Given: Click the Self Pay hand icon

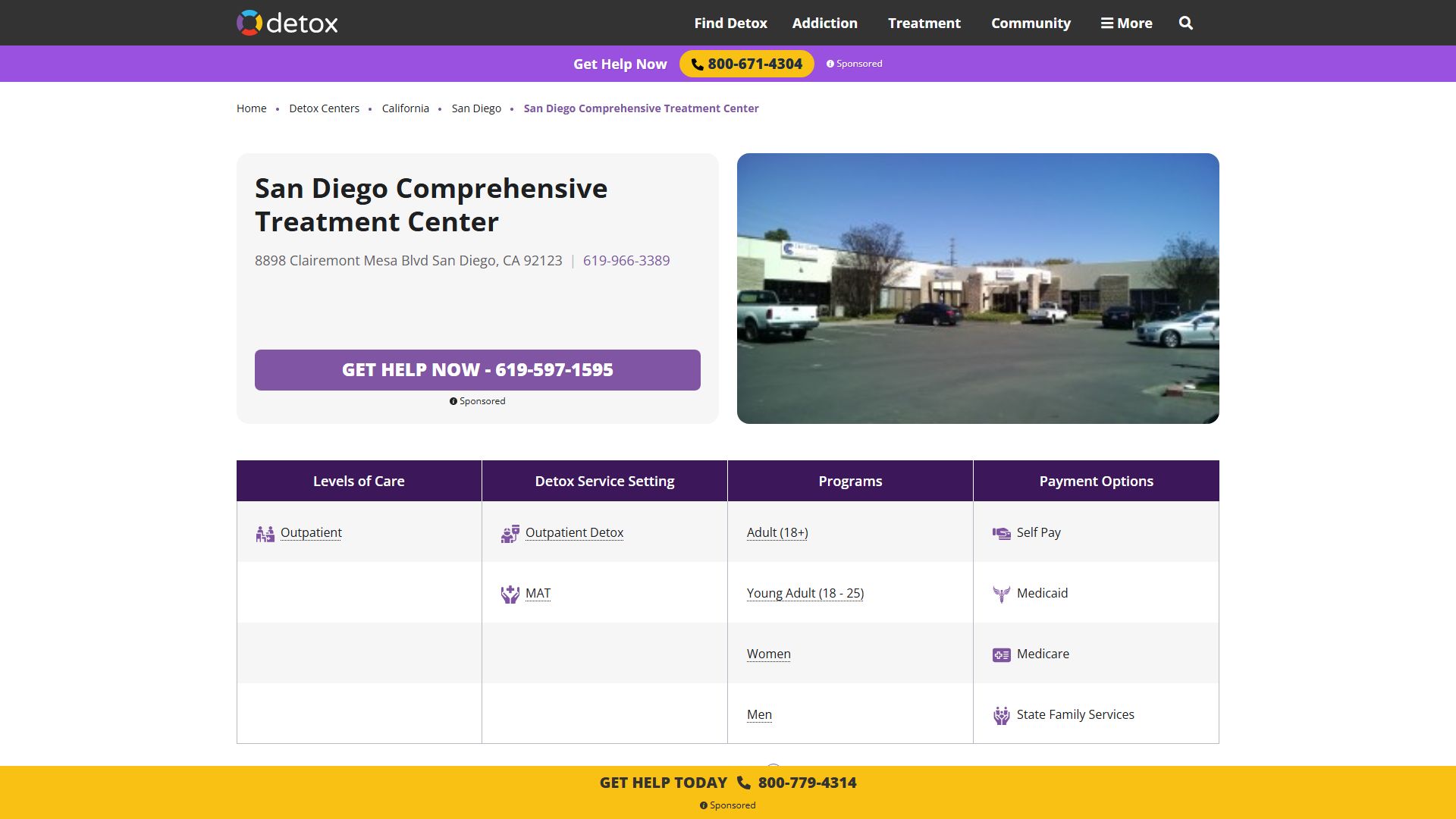Looking at the screenshot, I should tap(1002, 533).
